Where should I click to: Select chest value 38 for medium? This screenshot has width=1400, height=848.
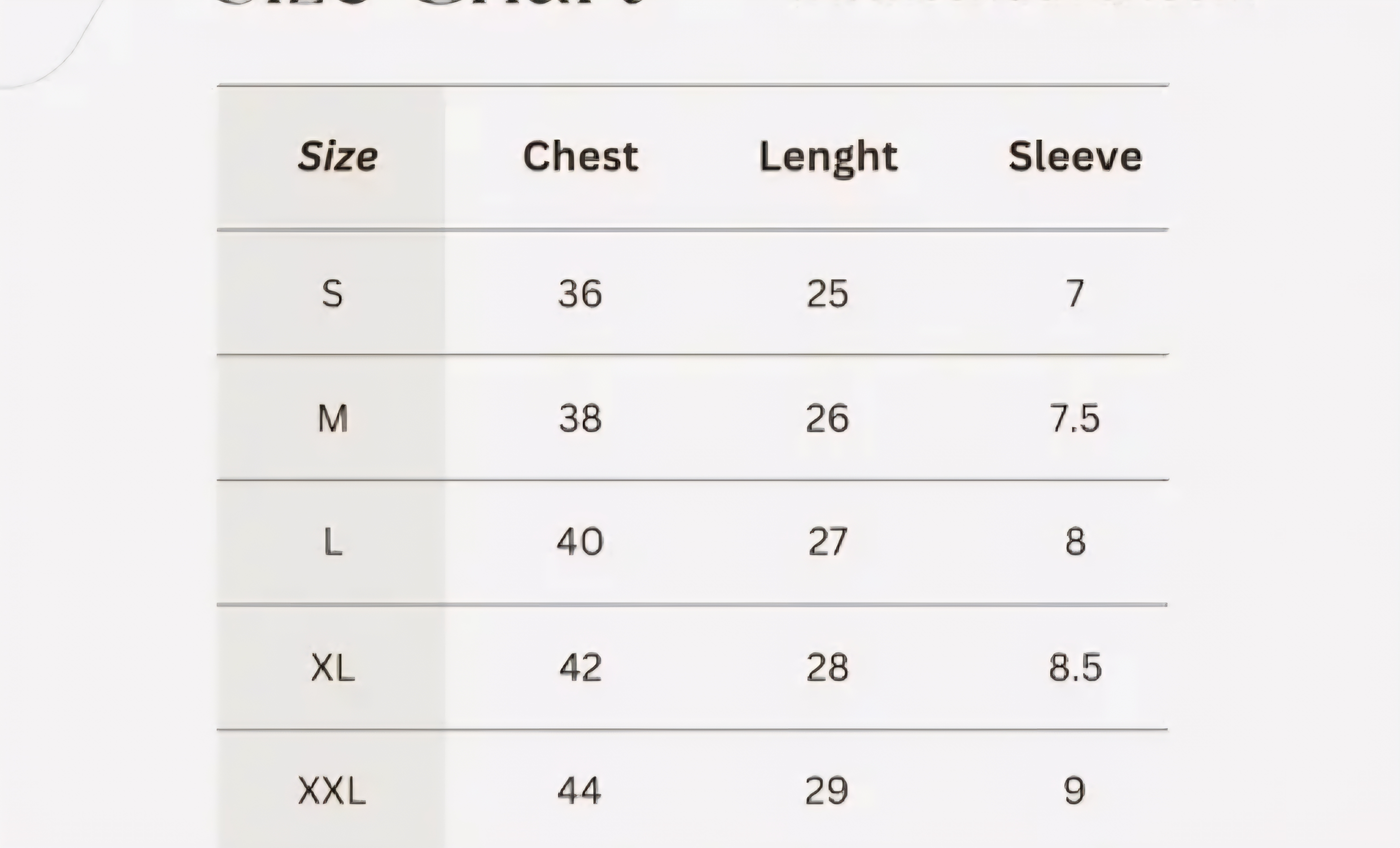(579, 419)
